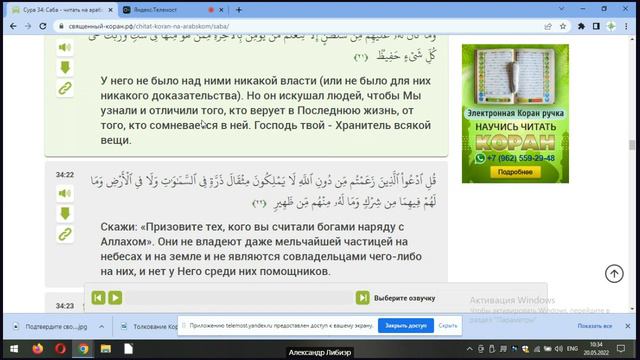Click Закрыть доступ to stop screen sharing
Viewport: 640px width, 360px height.
406,326
